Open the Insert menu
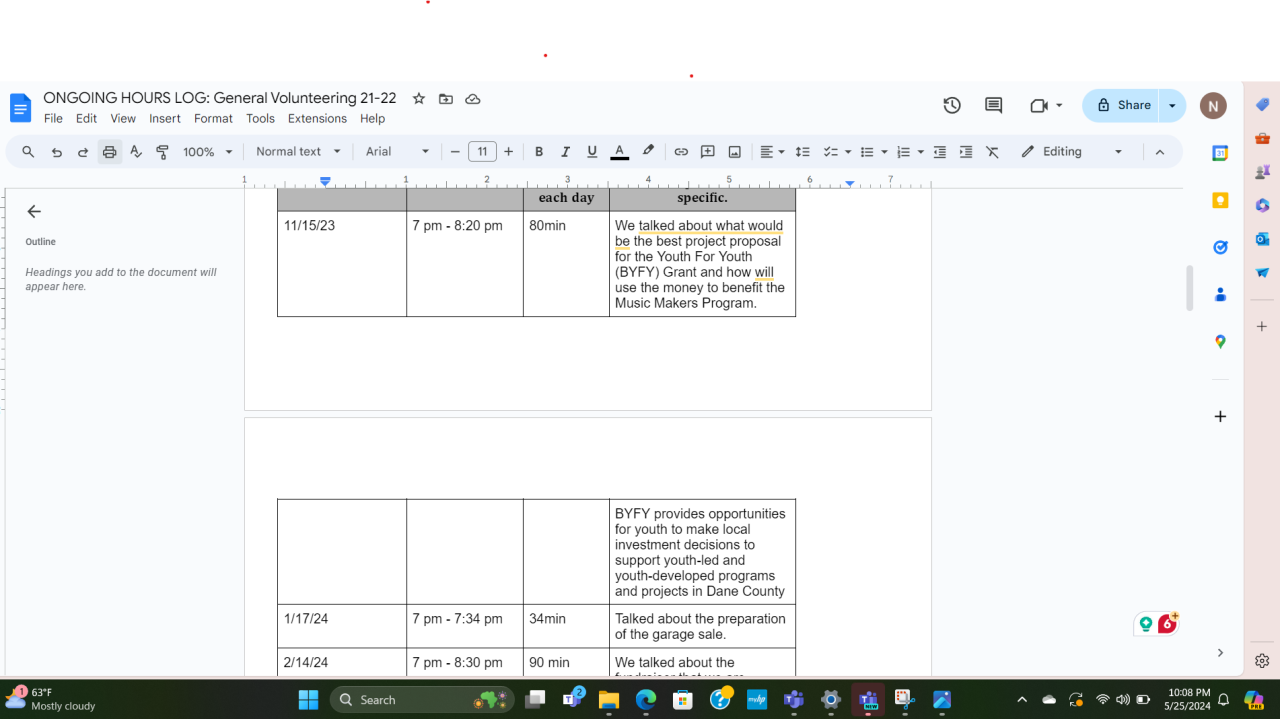Screen dimensions: 1280x719 tap(165, 118)
